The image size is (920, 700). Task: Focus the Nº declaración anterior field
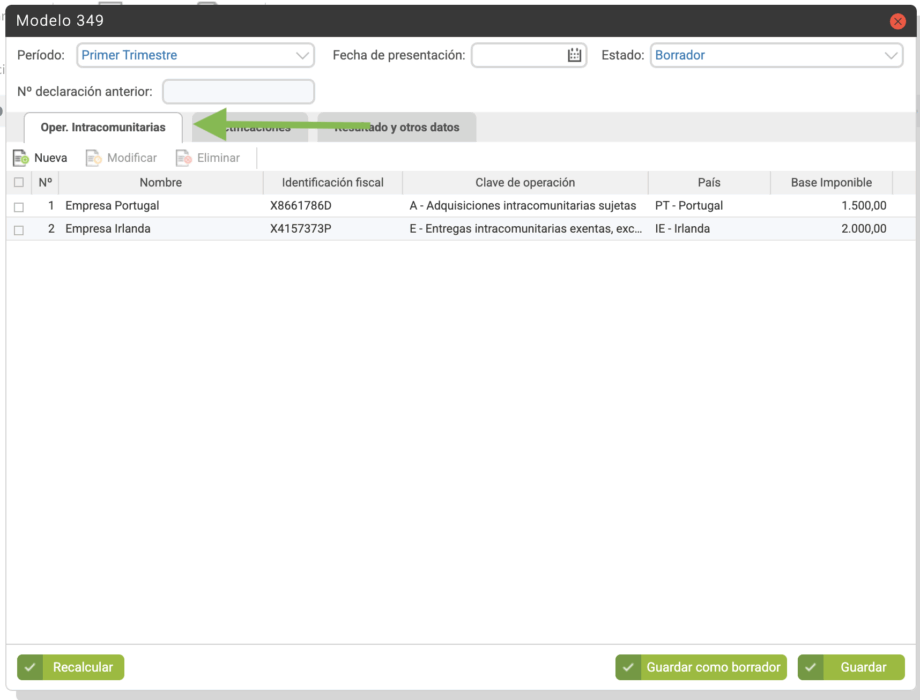[238, 92]
